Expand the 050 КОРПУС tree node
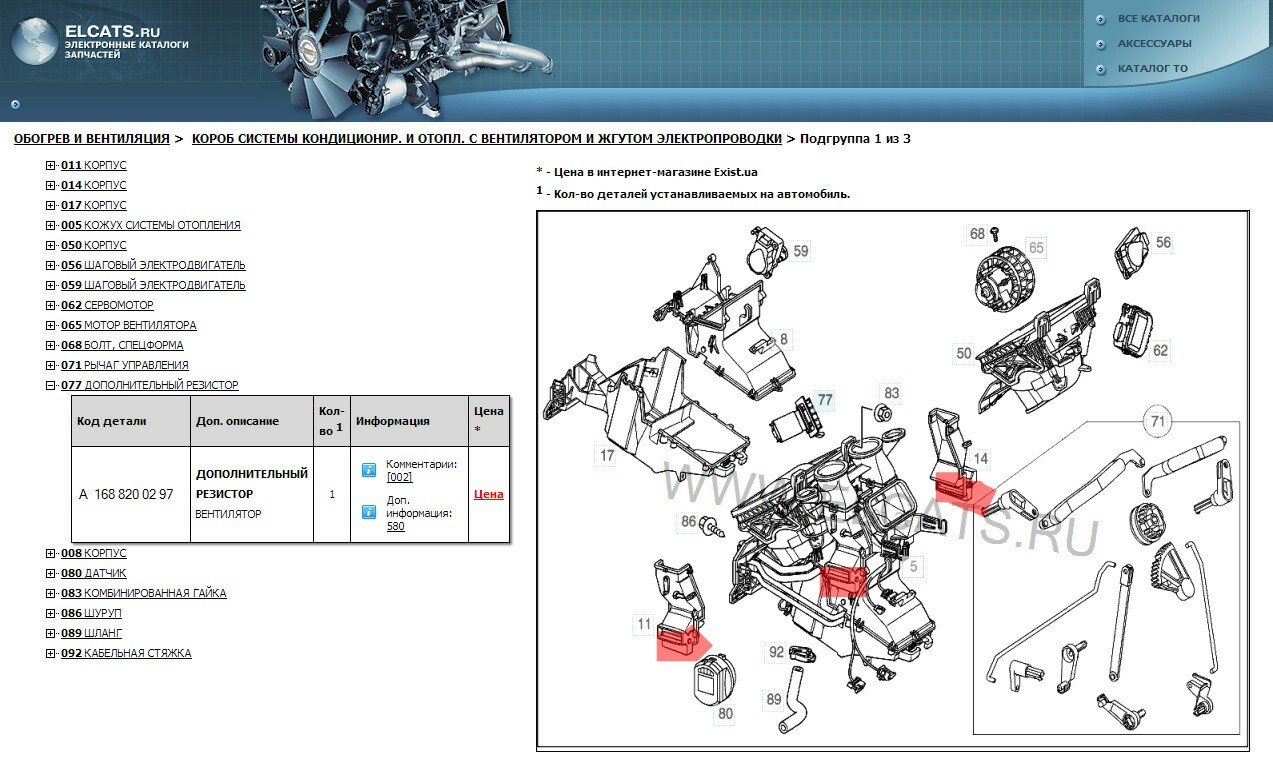 [51, 245]
